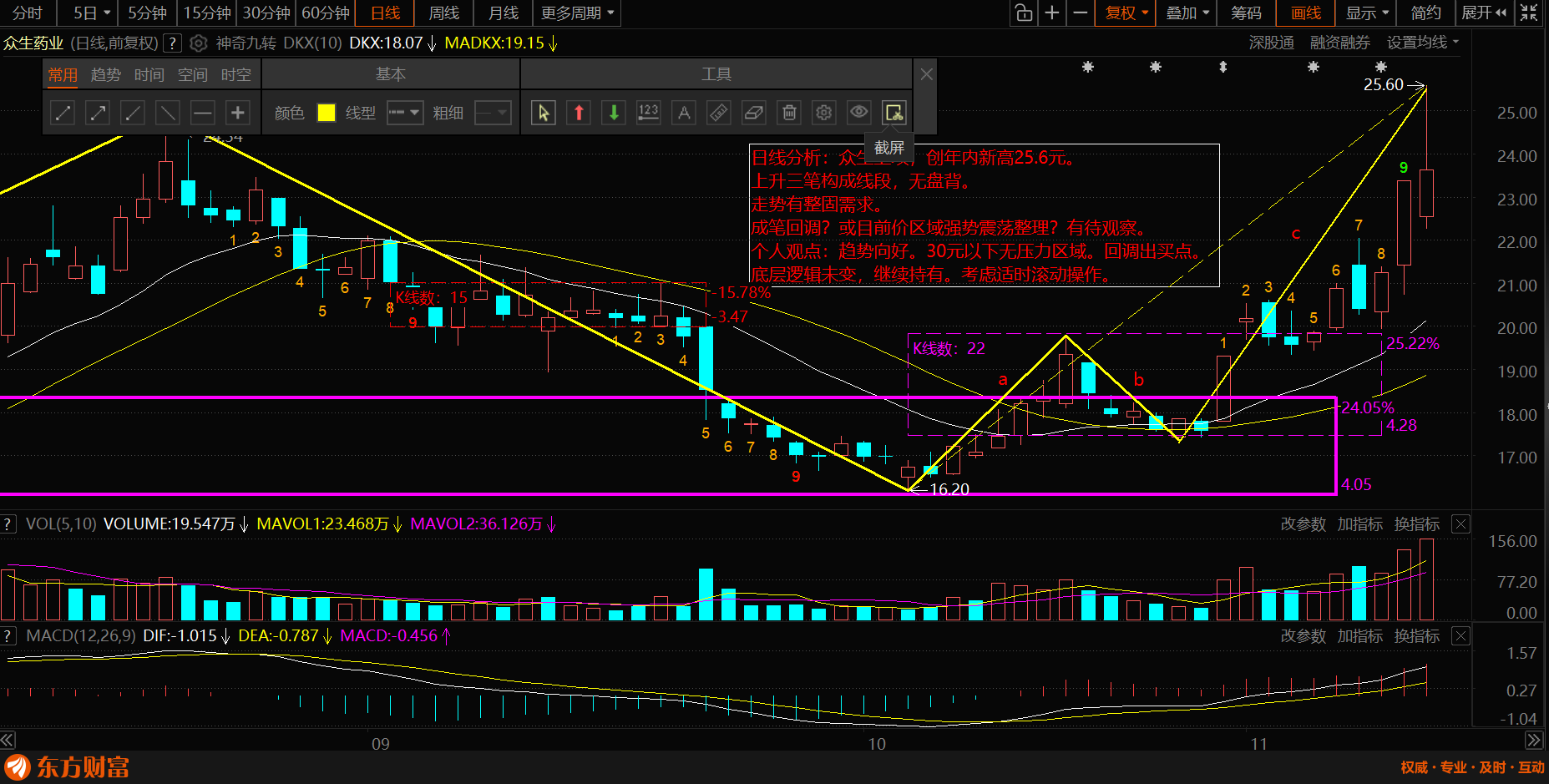Switch to the 15分钟 period tab
Screen dimensions: 1549x784
(207, 13)
